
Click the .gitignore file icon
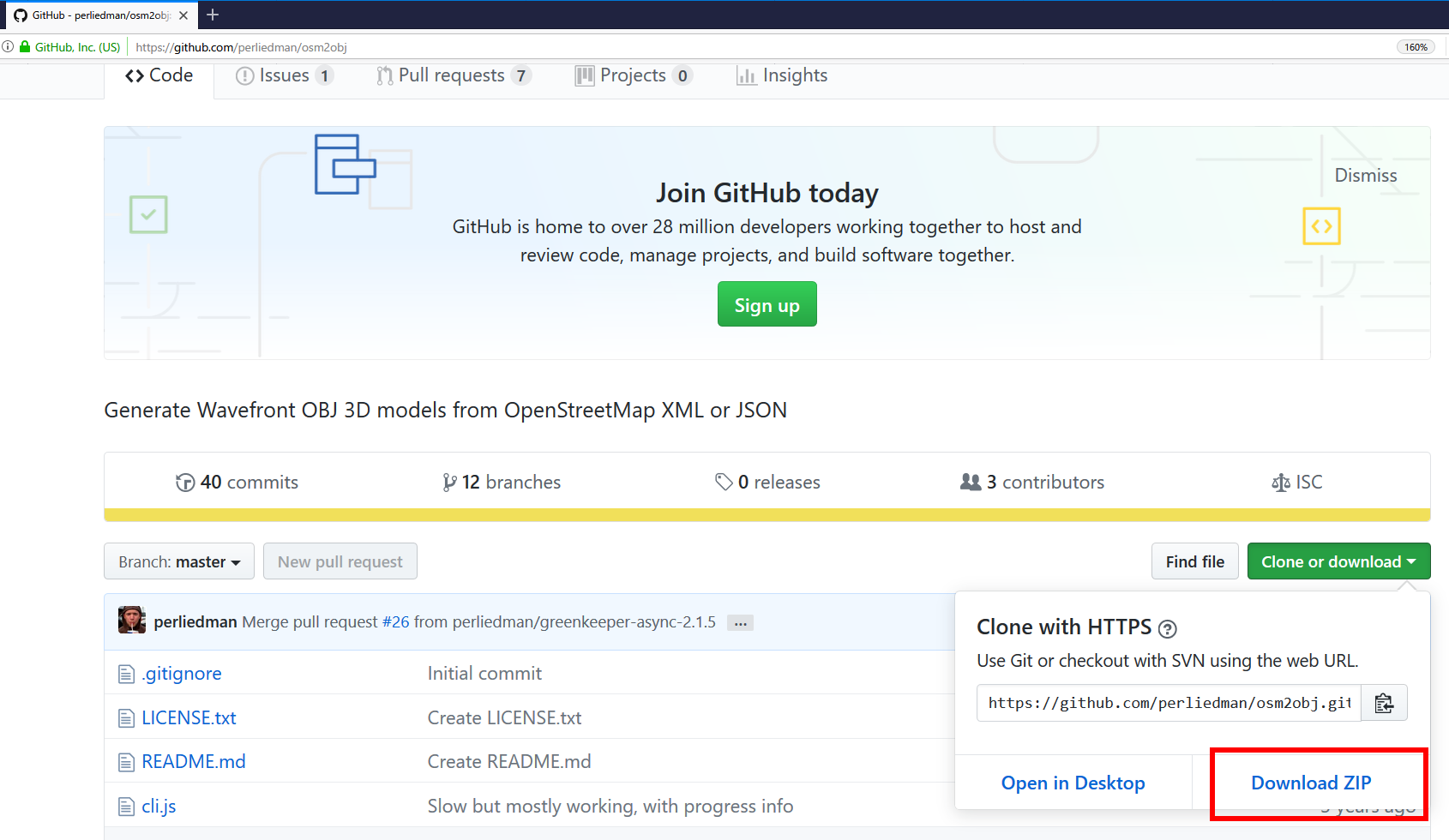click(x=126, y=675)
